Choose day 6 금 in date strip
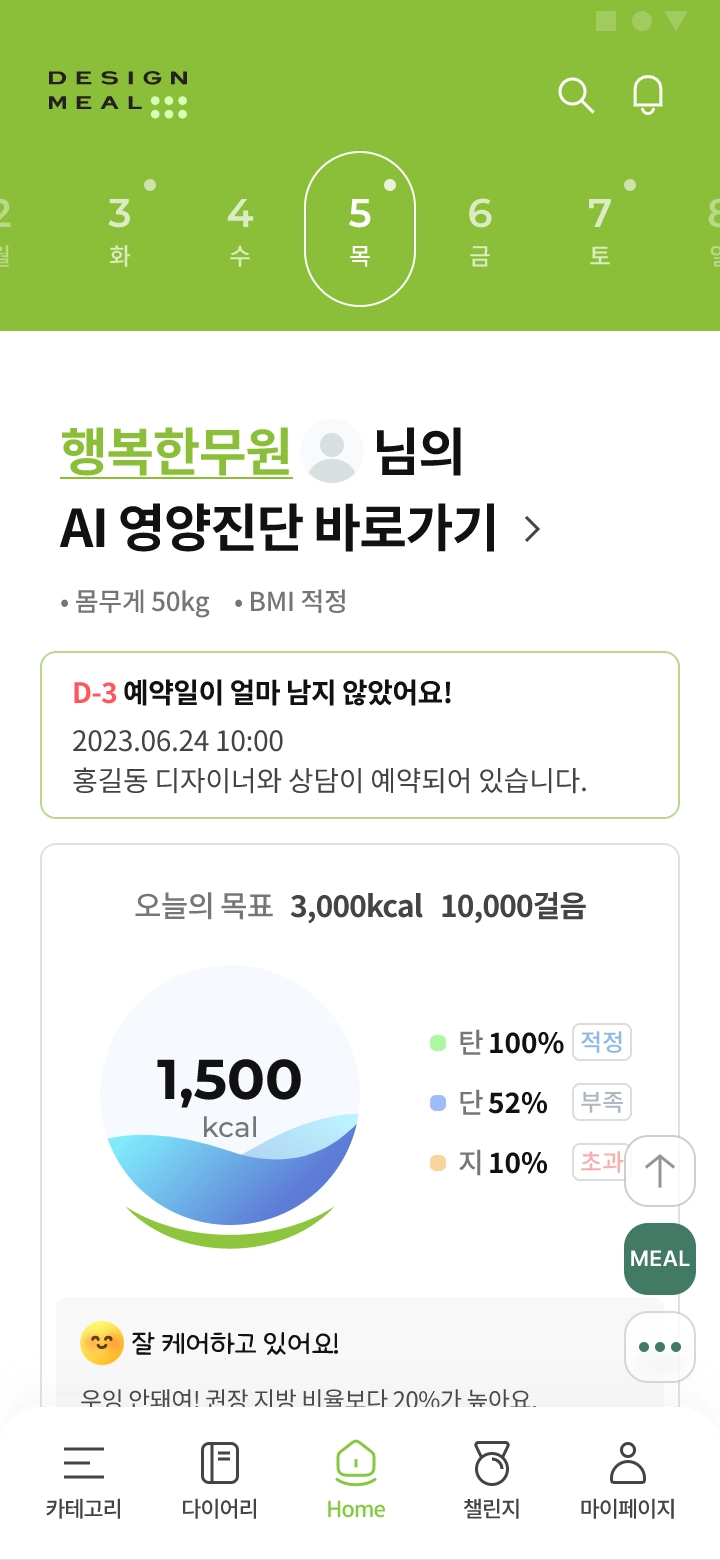720x1560 pixels. click(x=480, y=230)
